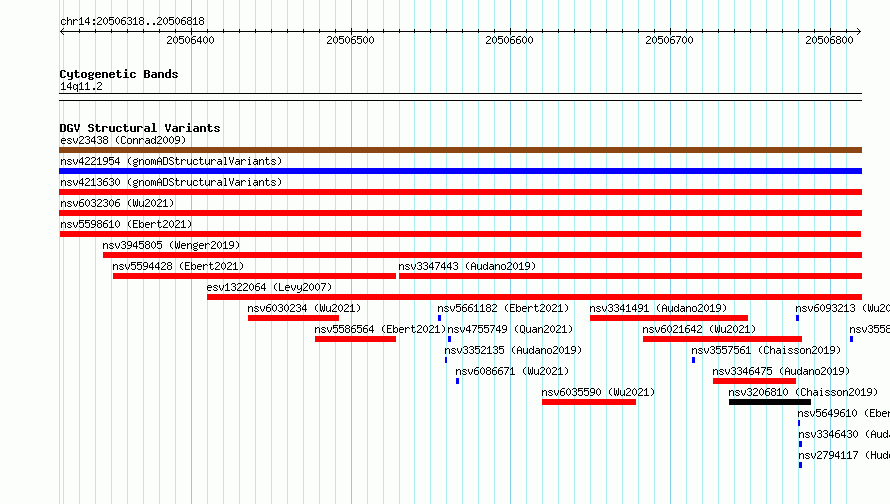
Task: Click the blue marker under nsv2794117
Action: point(800,465)
